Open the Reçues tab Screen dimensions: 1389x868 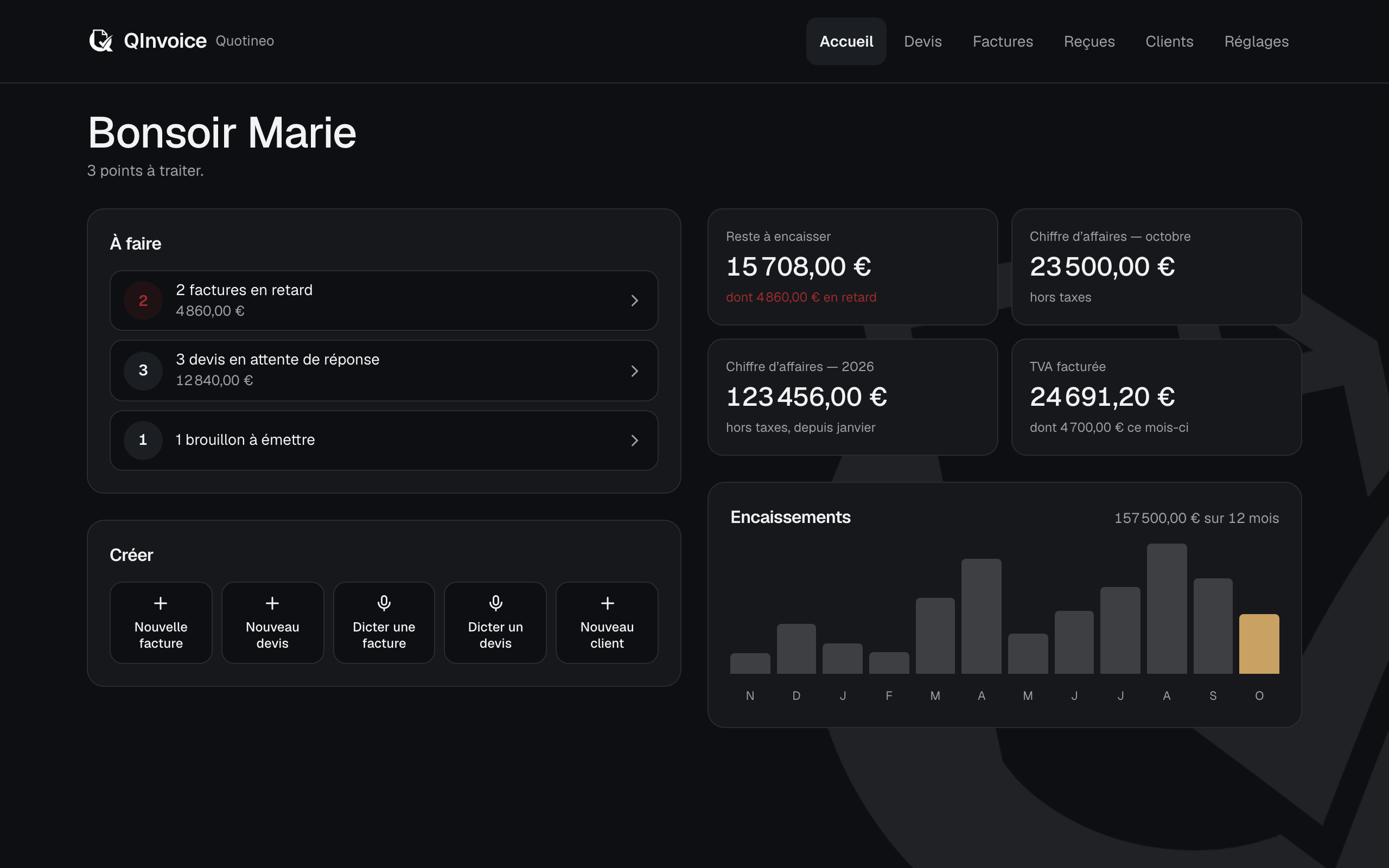tap(1089, 41)
